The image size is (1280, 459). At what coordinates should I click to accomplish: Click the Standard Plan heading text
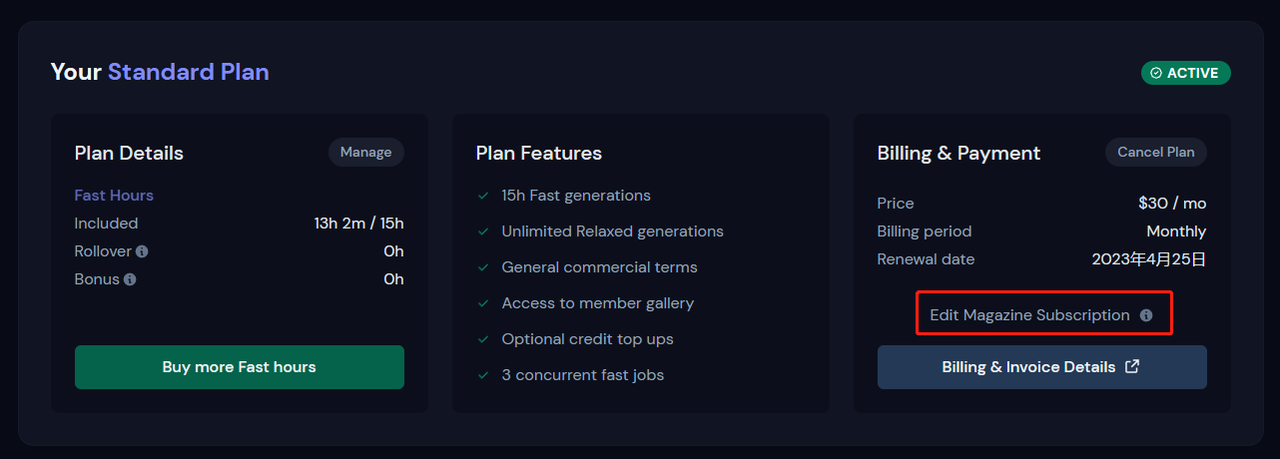coord(188,72)
